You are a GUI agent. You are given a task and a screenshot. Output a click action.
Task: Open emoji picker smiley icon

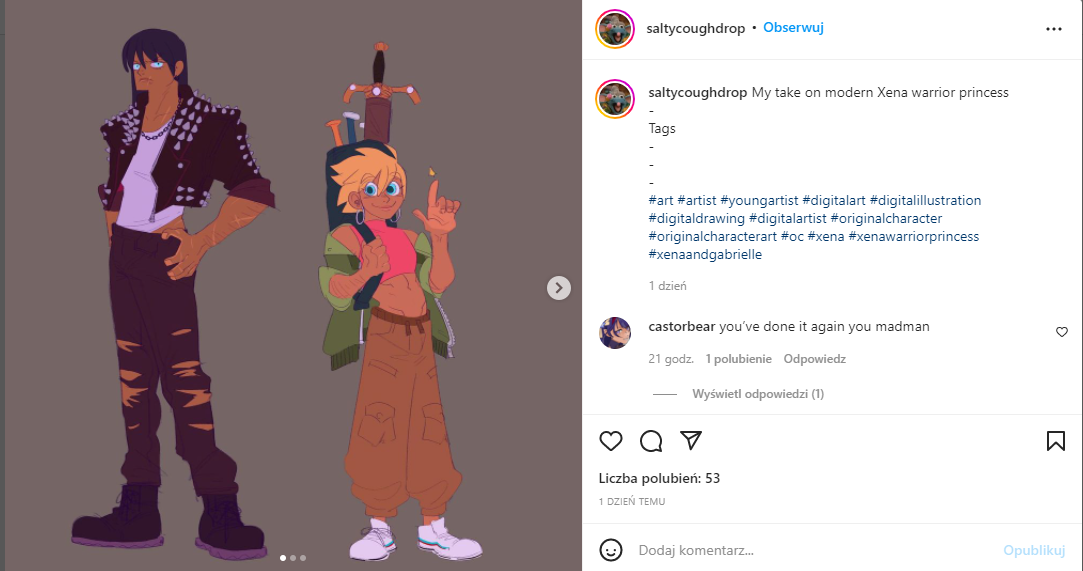611,550
